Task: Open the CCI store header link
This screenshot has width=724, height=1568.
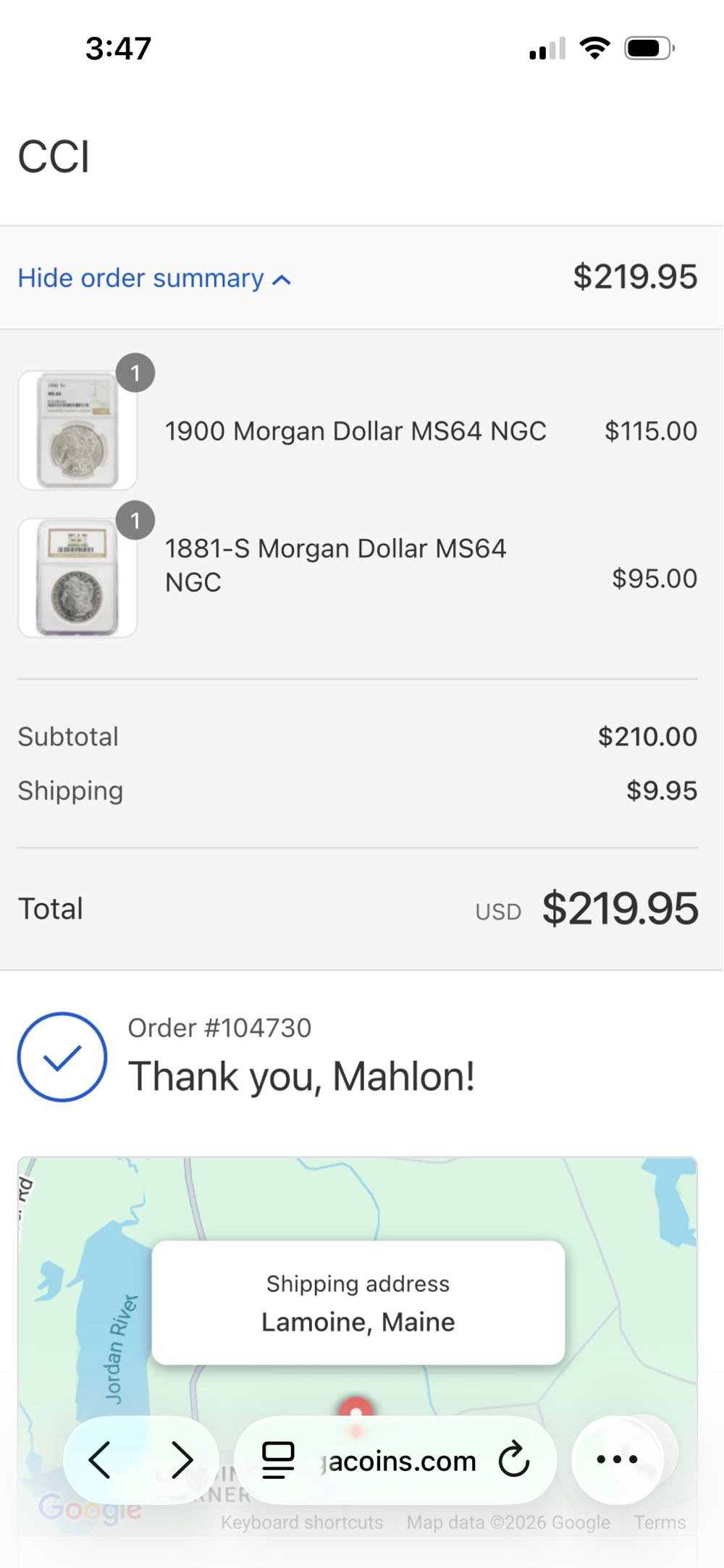Action: click(54, 156)
